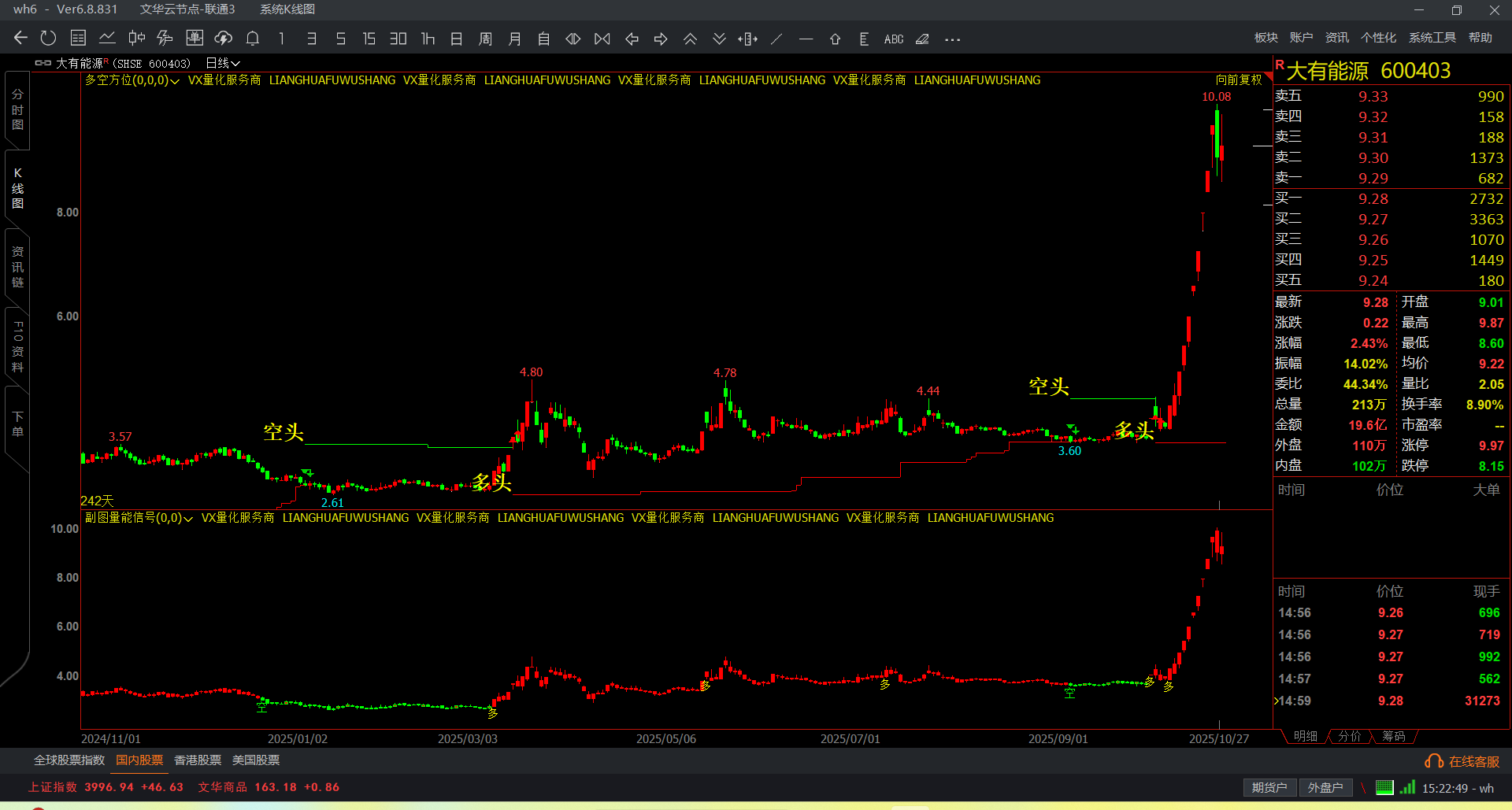1512x810 pixels.
Task: Click the link icon beside 大有能源
Action: [43, 63]
